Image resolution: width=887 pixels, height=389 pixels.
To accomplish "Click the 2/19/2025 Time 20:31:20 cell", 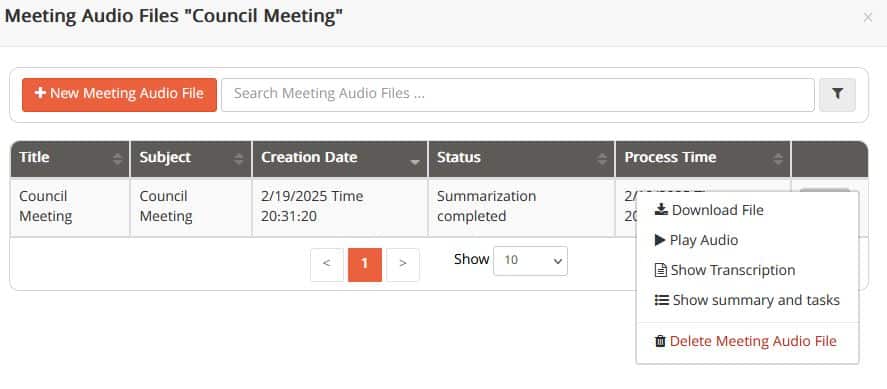I will 340,207.
